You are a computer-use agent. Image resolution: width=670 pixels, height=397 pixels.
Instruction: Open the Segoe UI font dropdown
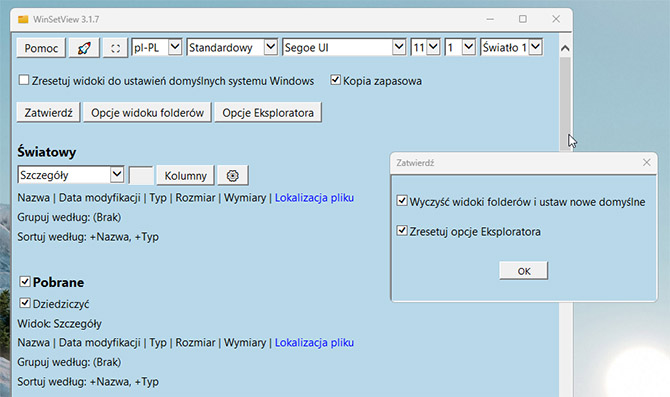click(x=344, y=47)
